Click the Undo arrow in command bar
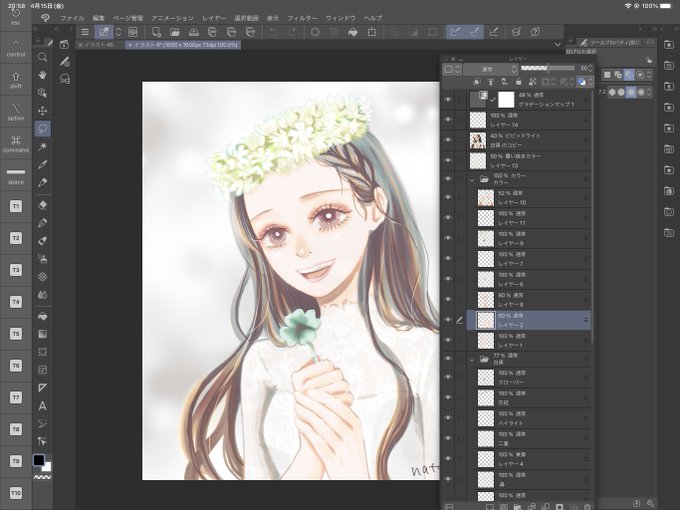This screenshot has height=510, width=680. (x=273, y=32)
